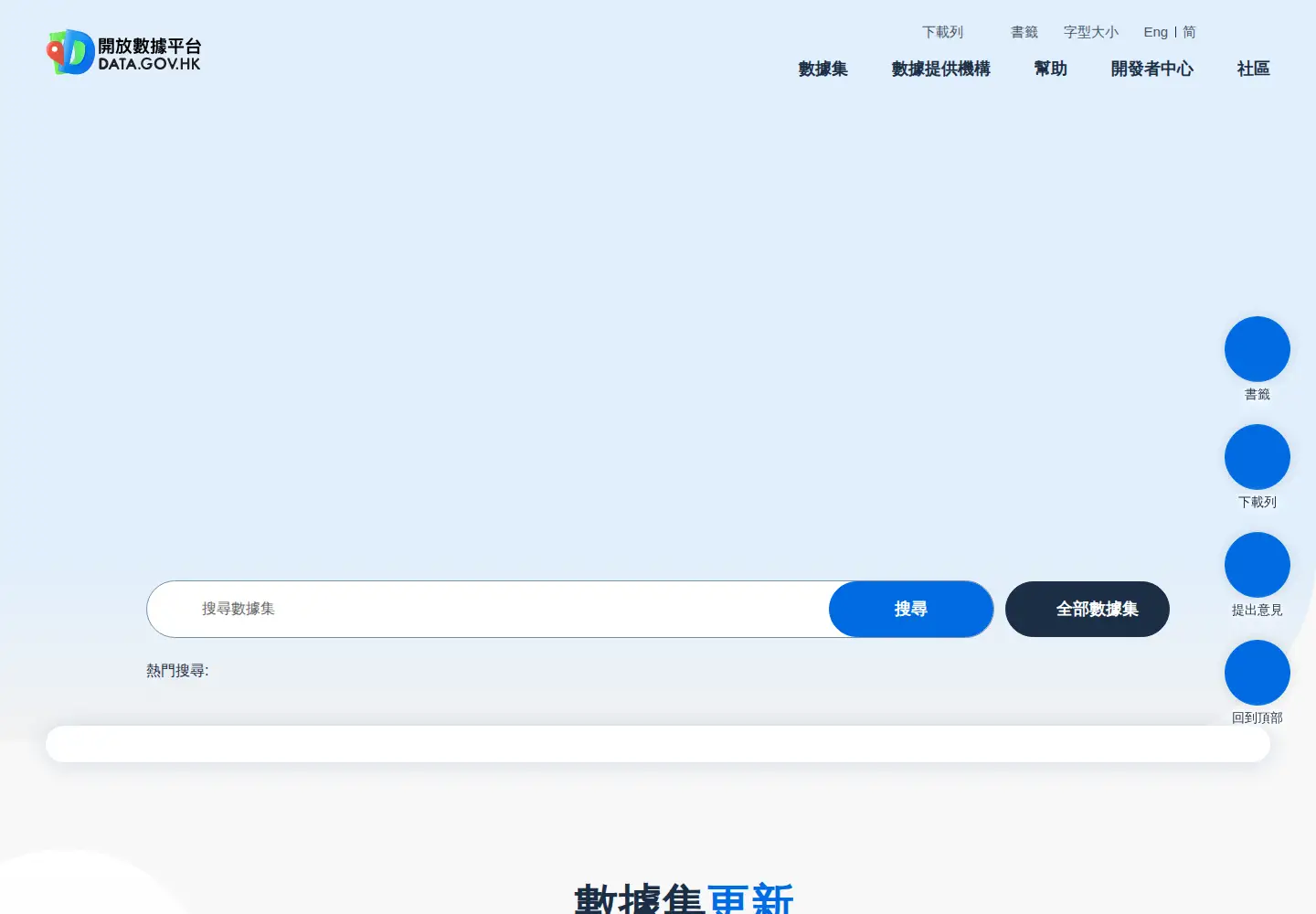Click the blue 書籤 floating button
The image size is (1316, 914).
[x=1257, y=349]
